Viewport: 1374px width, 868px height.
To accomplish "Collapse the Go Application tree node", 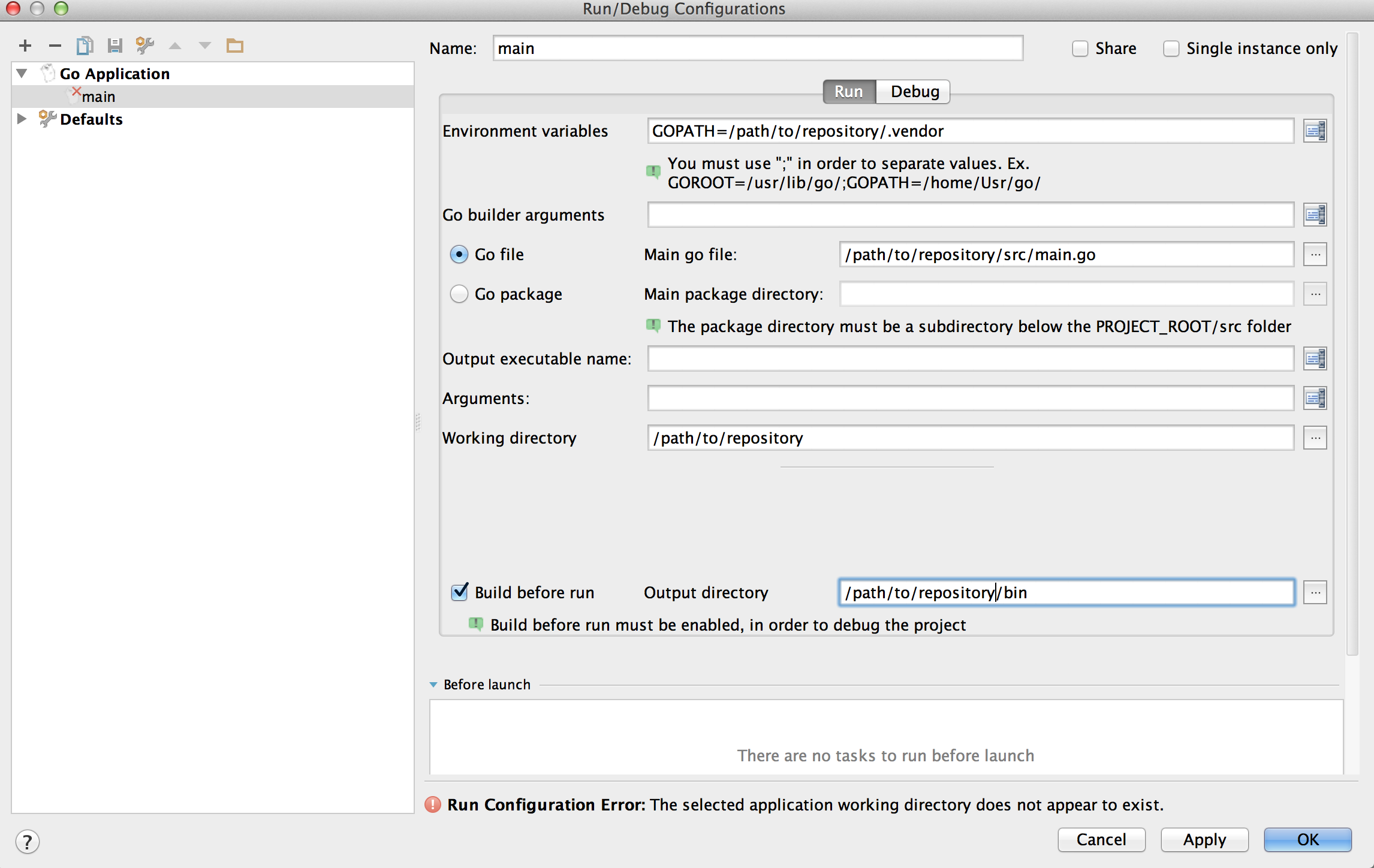I will point(22,74).
